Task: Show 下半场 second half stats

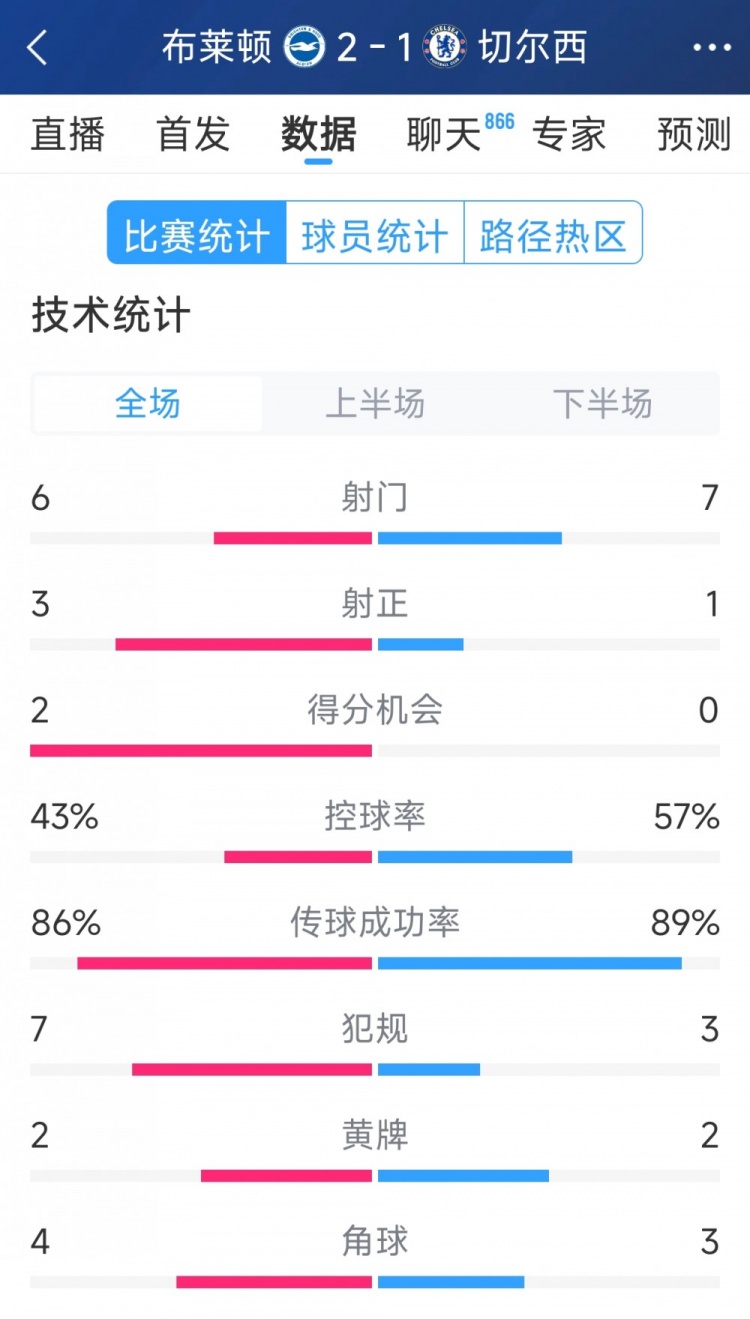Action: coord(602,404)
